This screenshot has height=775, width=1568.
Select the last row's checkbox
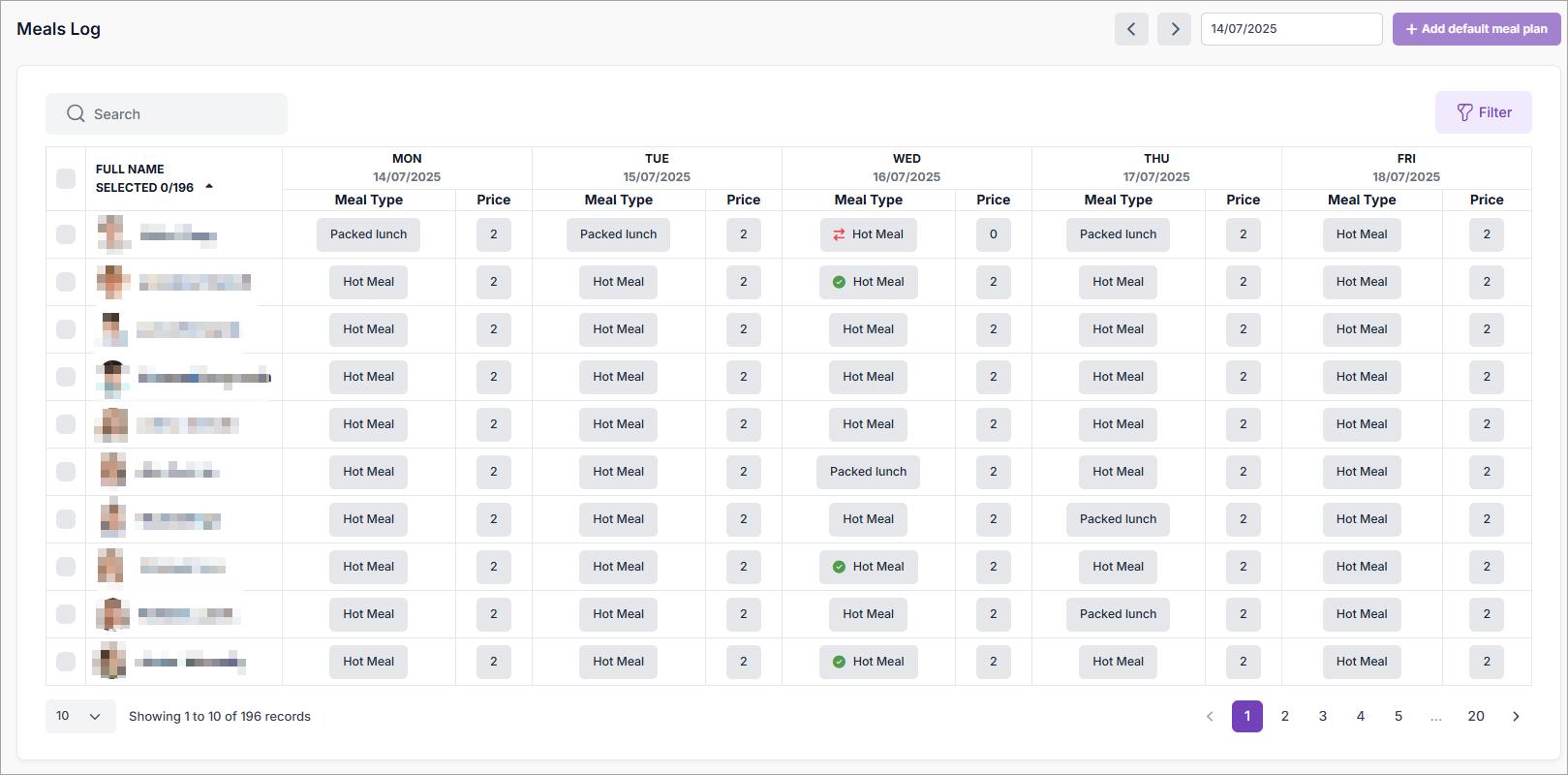(66, 662)
